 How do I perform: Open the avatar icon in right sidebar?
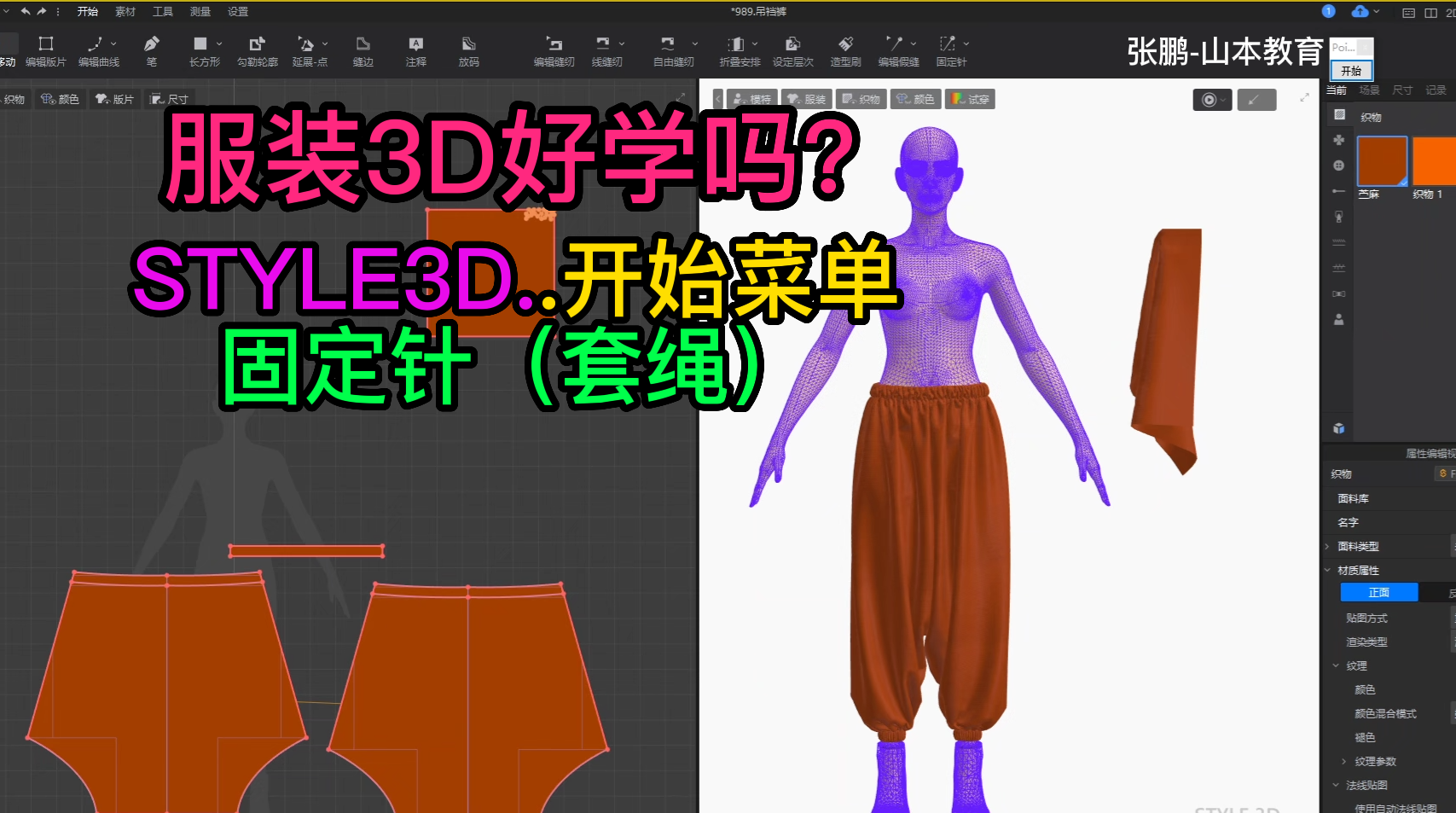click(1339, 319)
